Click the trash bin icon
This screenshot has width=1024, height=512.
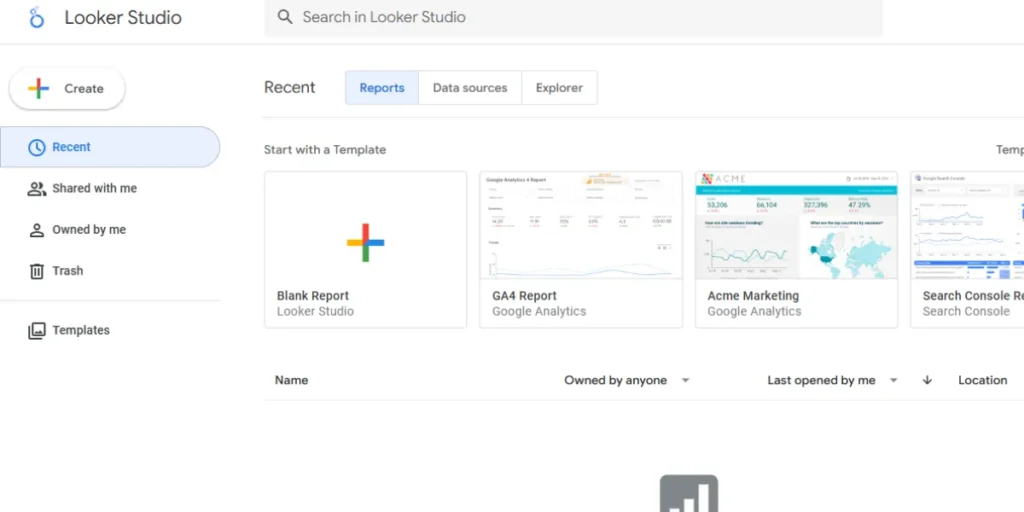pyautogui.click(x=37, y=271)
